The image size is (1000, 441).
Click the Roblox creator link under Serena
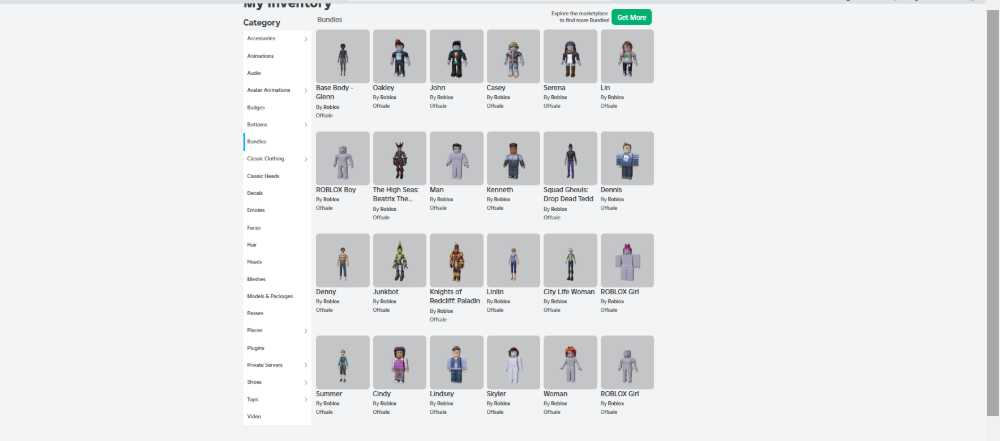pyautogui.click(x=559, y=98)
